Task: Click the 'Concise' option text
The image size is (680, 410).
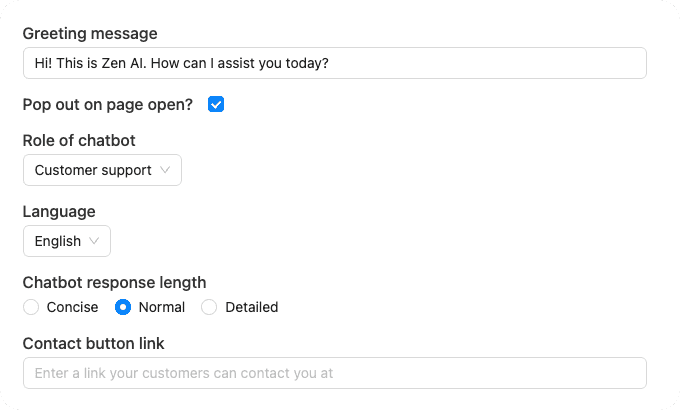Action: (x=73, y=307)
